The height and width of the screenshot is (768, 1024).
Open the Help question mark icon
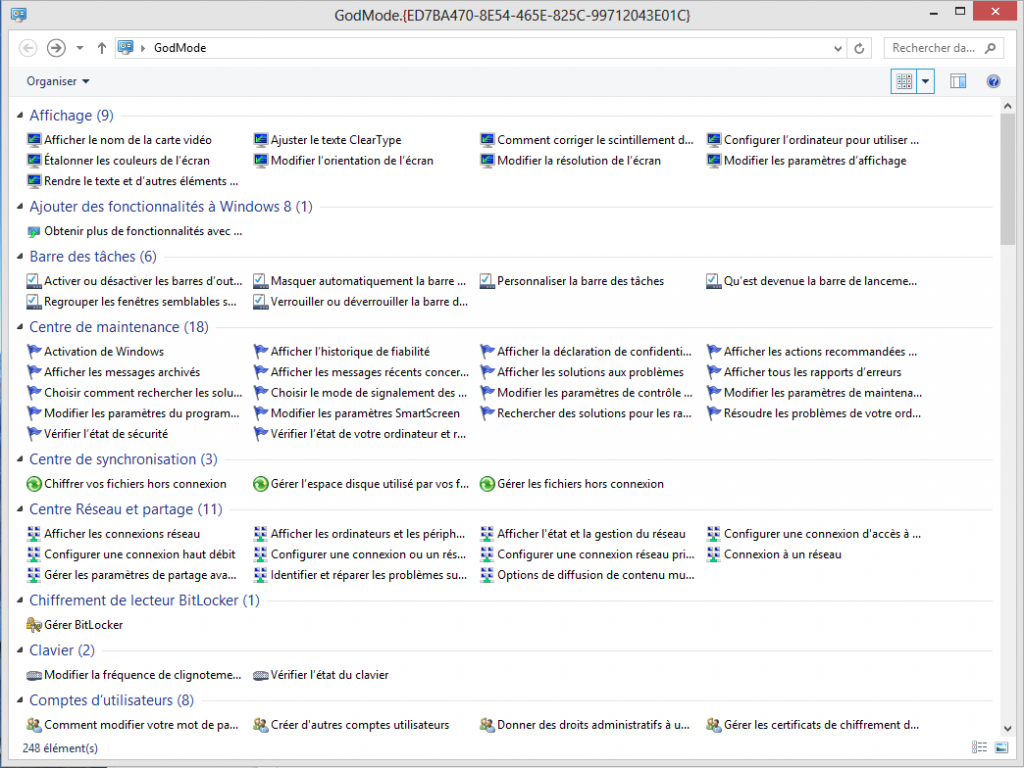993,82
